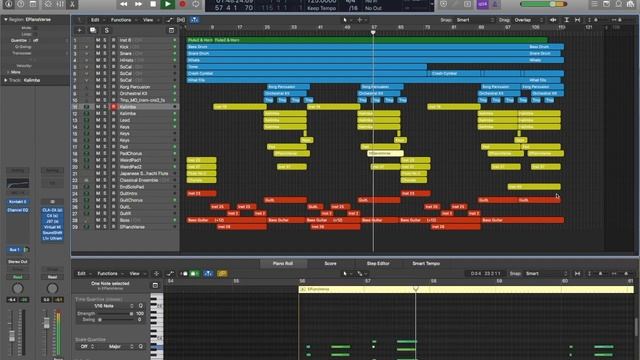Switch to the Smart Tempo tab
This screenshot has width=640, height=360.
pos(426,263)
